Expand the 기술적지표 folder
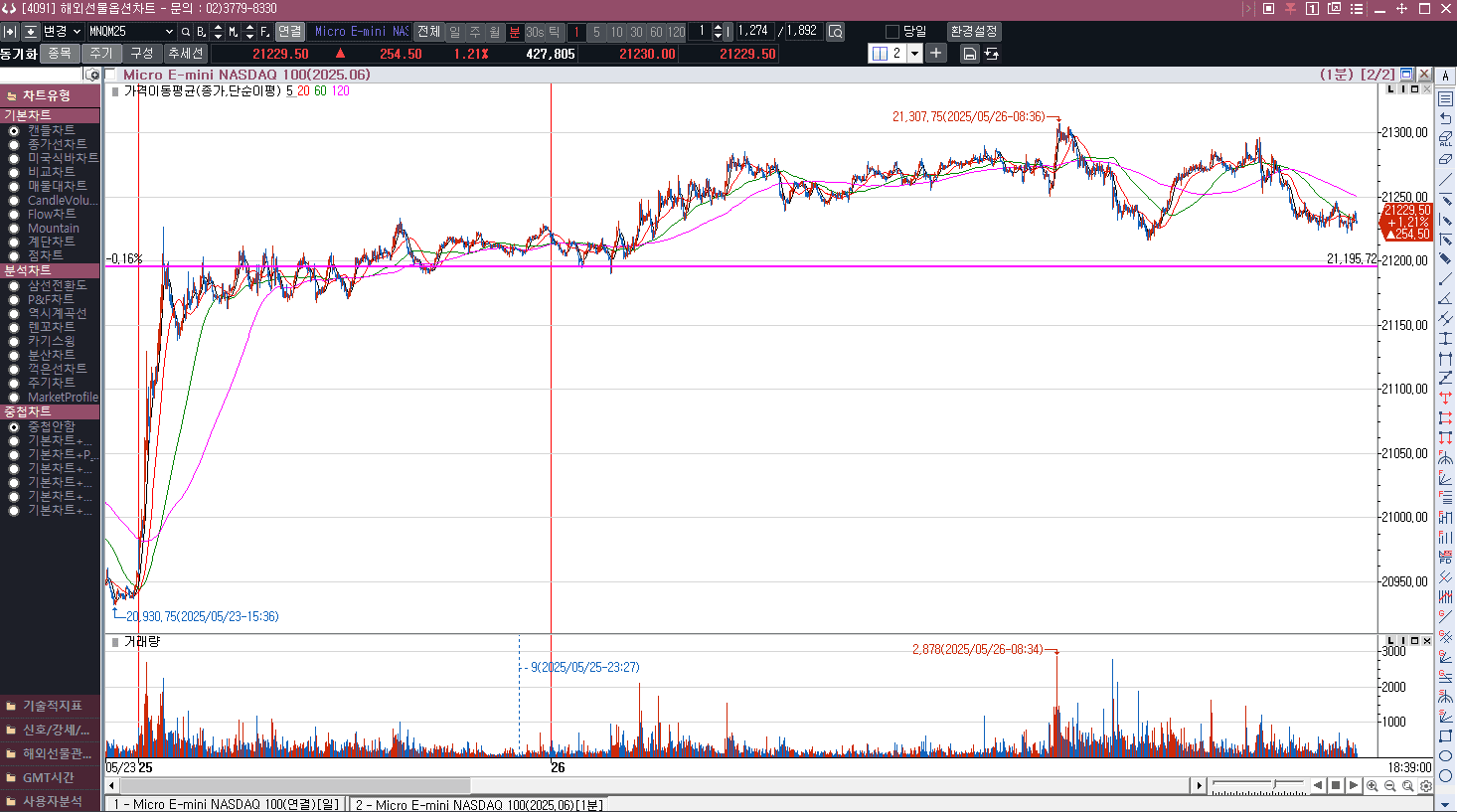Viewport: 1457px width, 812px height. (50, 706)
